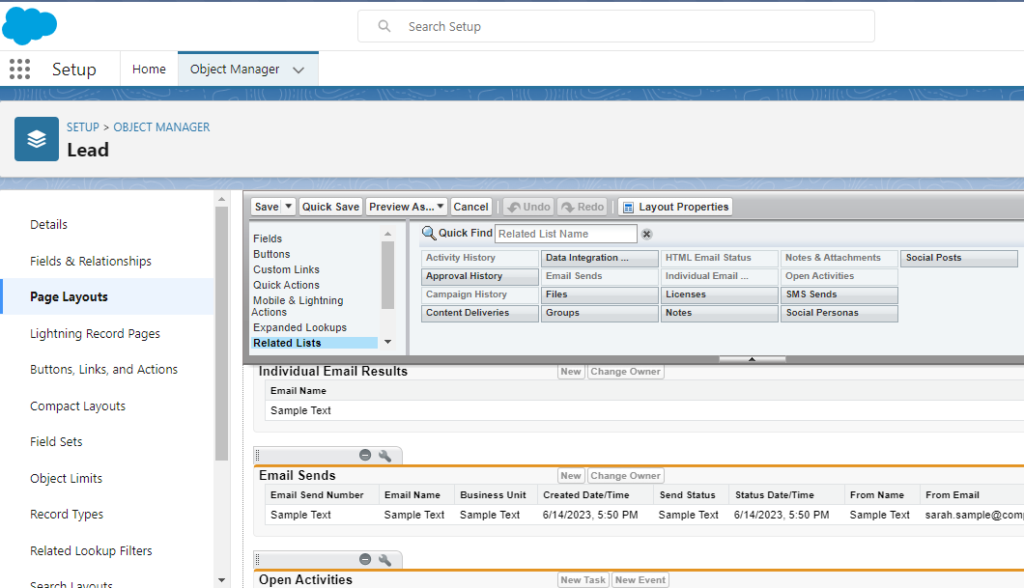Image resolution: width=1024 pixels, height=588 pixels.
Task: Open the App Launcher waffle icon
Action: click(19, 68)
